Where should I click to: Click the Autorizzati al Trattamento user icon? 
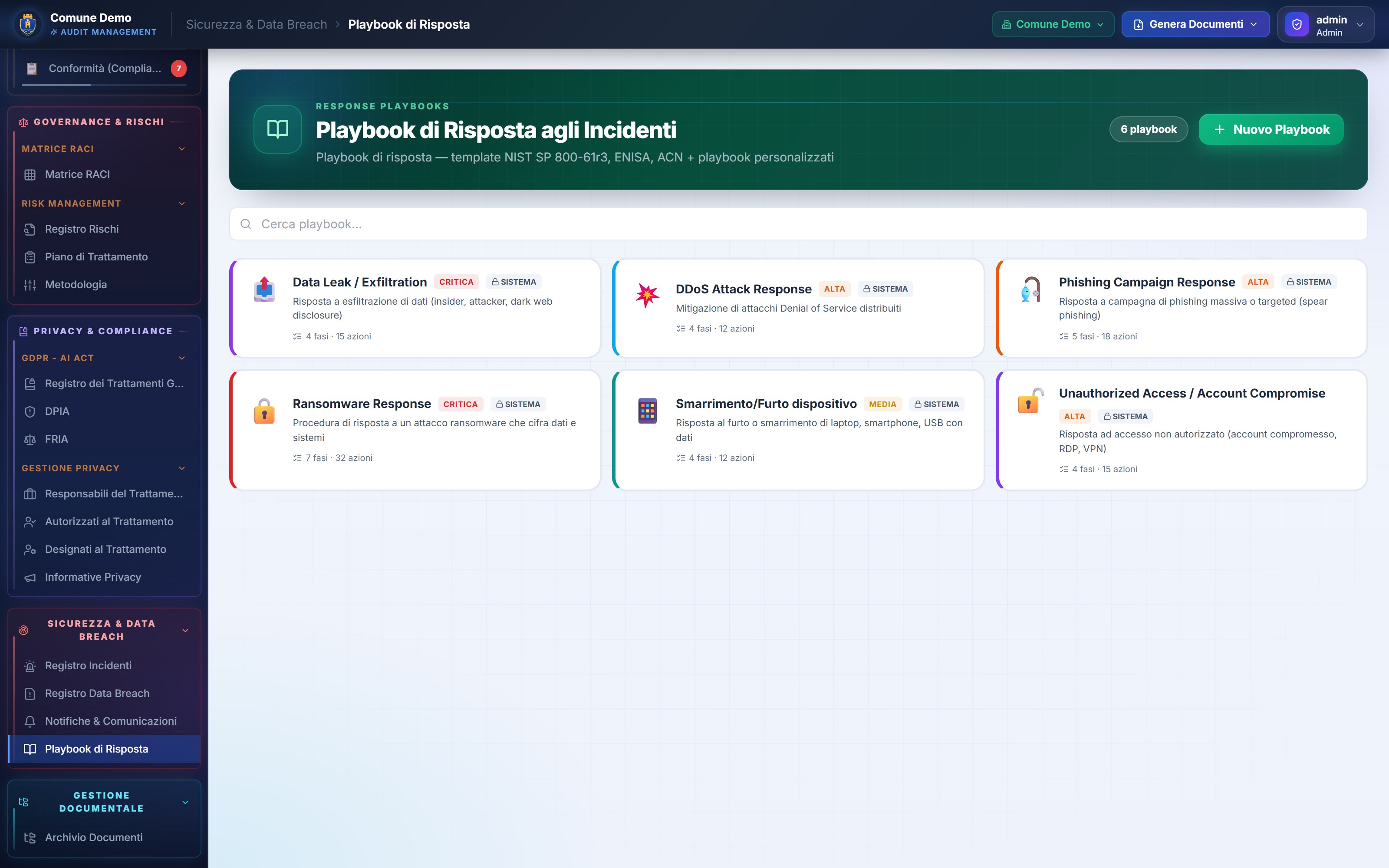coord(30,522)
